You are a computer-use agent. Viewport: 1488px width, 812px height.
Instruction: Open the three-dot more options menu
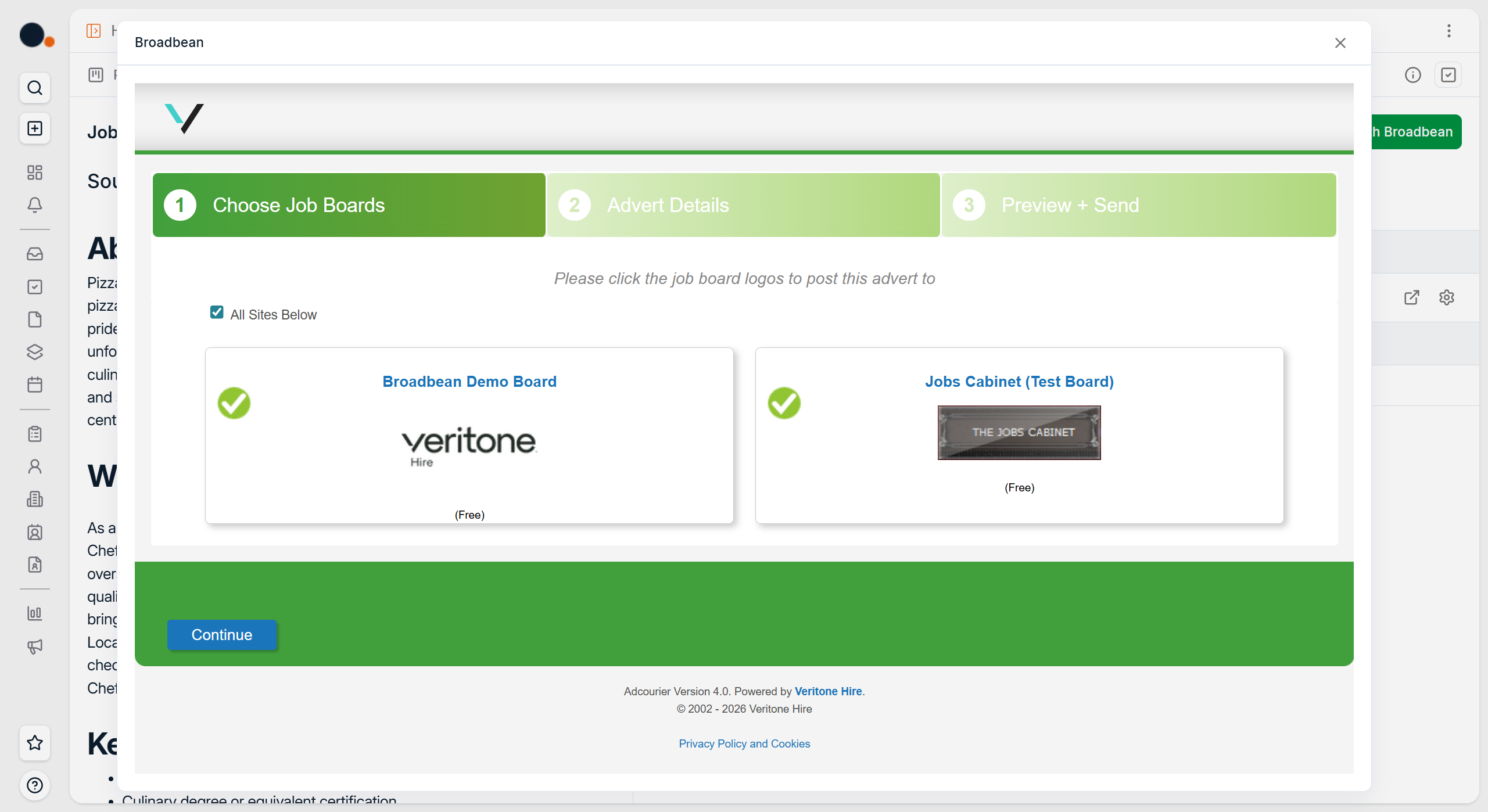tap(1448, 31)
